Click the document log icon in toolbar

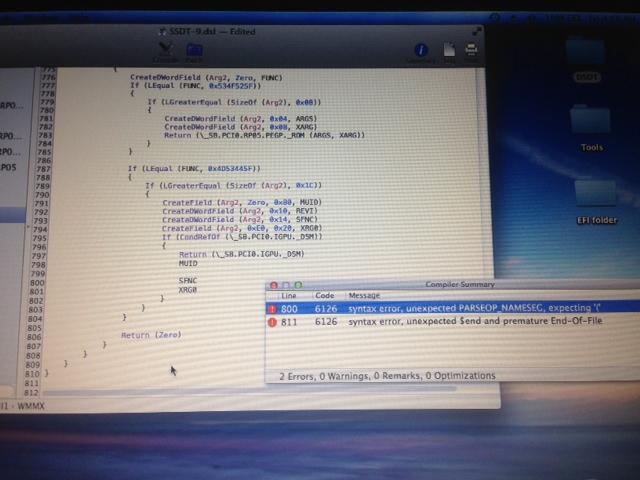(450, 50)
